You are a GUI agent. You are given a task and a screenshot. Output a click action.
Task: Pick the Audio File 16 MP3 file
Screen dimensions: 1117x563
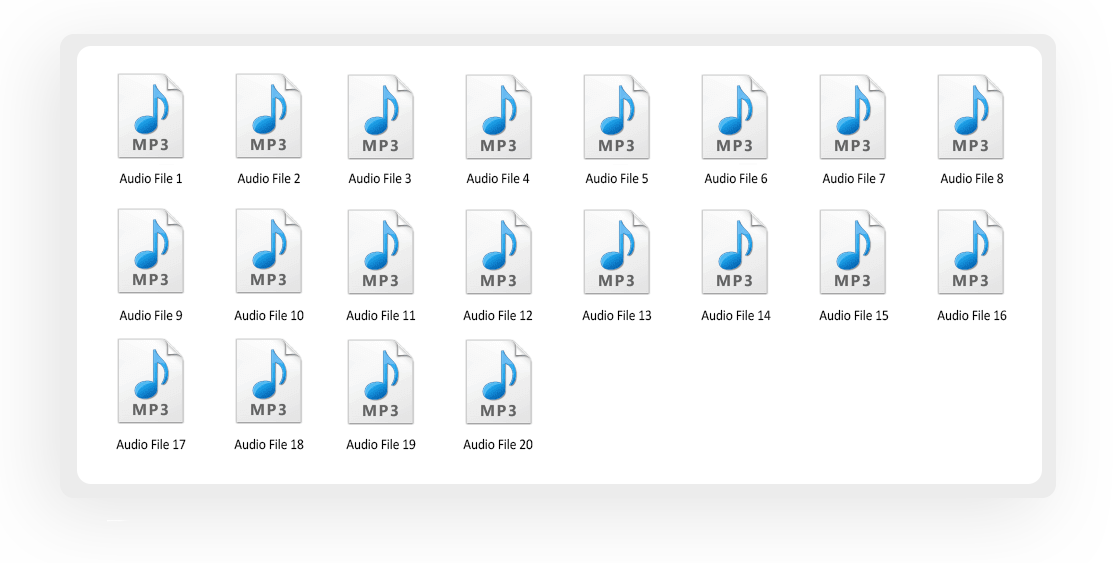pos(970,252)
